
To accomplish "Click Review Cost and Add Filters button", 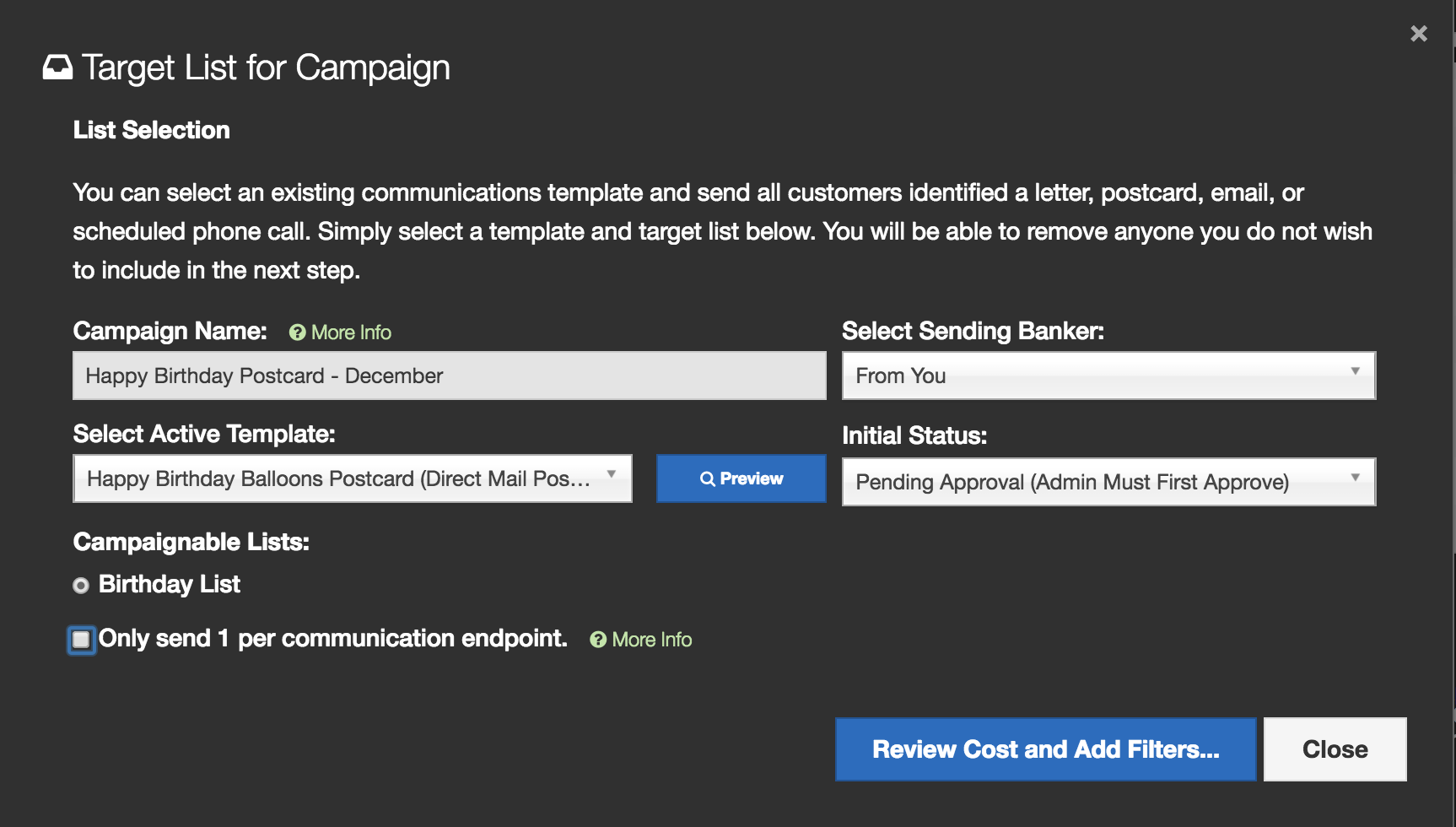I will (x=1045, y=749).
